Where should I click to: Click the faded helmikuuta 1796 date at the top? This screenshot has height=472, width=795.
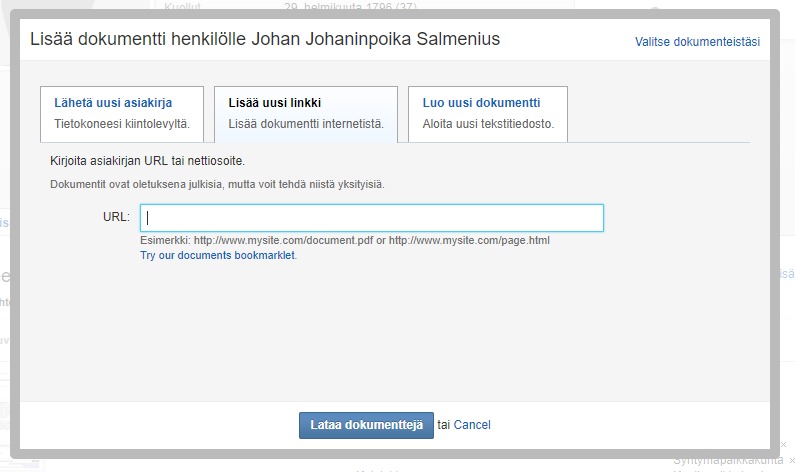pyautogui.click(x=351, y=7)
